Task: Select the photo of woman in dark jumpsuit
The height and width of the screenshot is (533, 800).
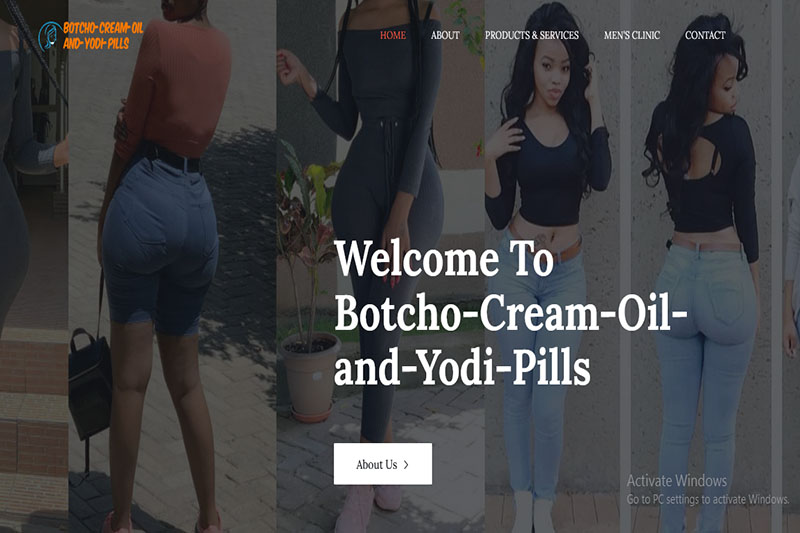Action: pos(381,266)
